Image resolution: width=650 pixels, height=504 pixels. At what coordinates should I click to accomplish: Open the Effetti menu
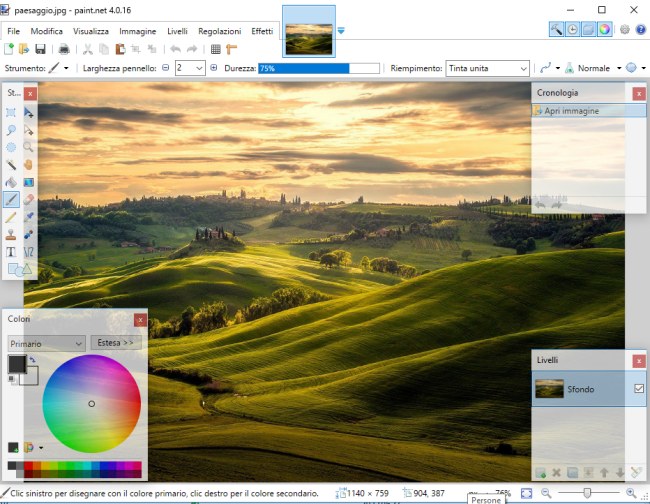click(x=262, y=32)
